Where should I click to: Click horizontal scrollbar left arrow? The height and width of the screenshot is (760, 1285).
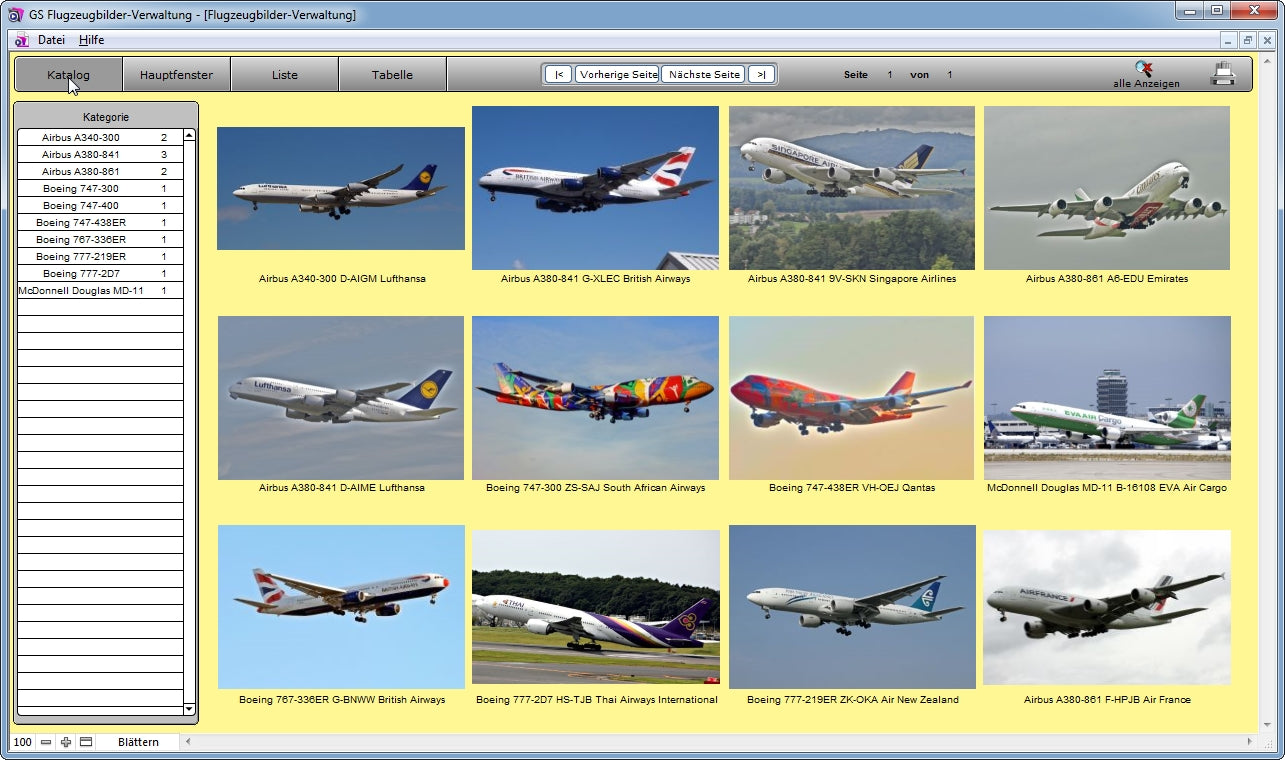coord(188,742)
